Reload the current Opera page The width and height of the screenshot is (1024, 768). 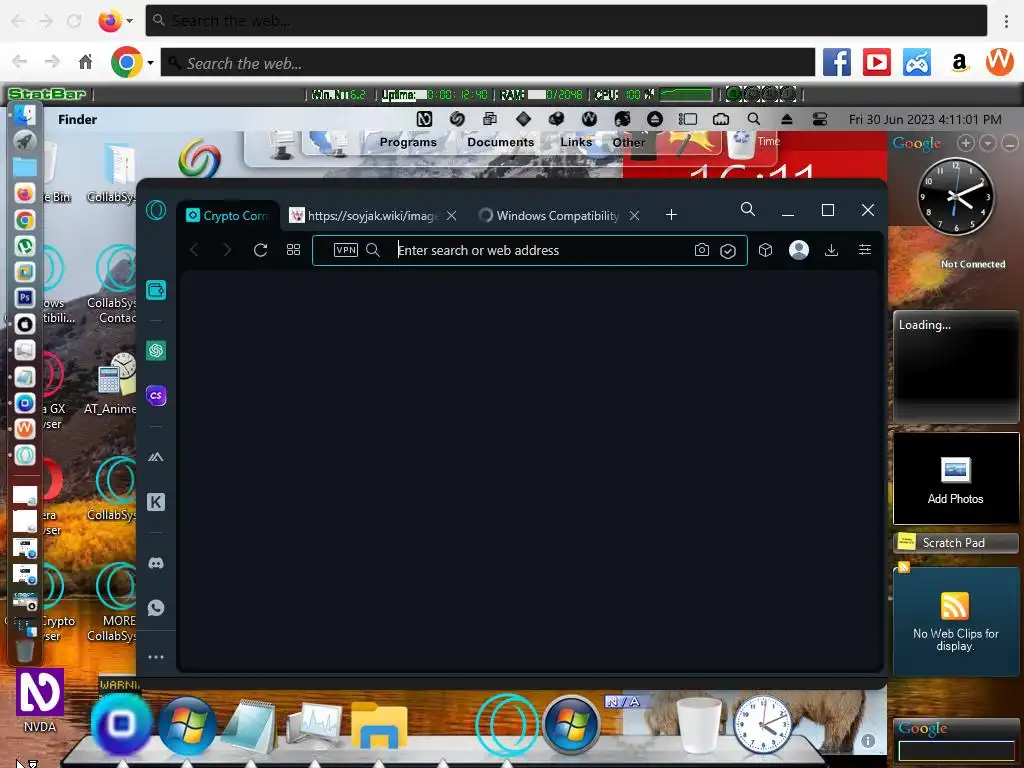click(x=261, y=250)
